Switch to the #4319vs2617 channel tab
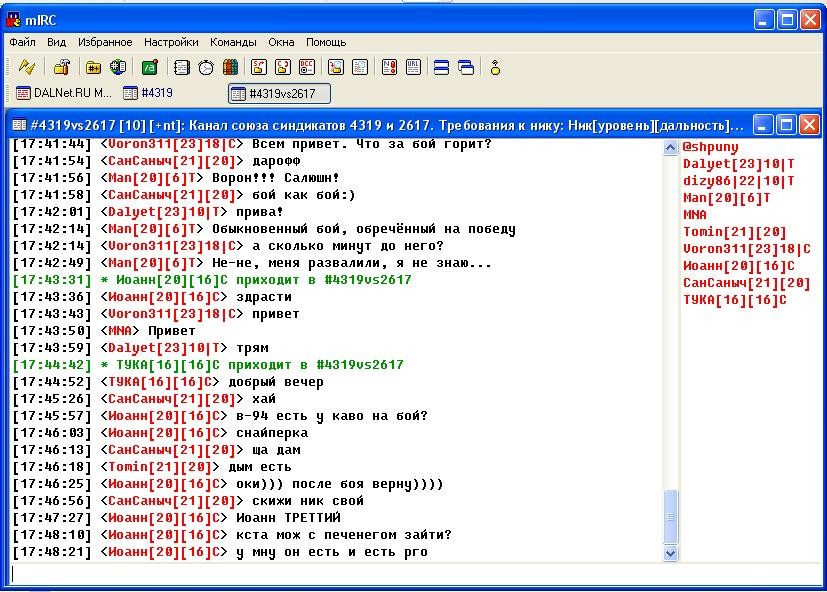The width and height of the screenshot is (827, 592). pyautogui.click(x=280, y=93)
